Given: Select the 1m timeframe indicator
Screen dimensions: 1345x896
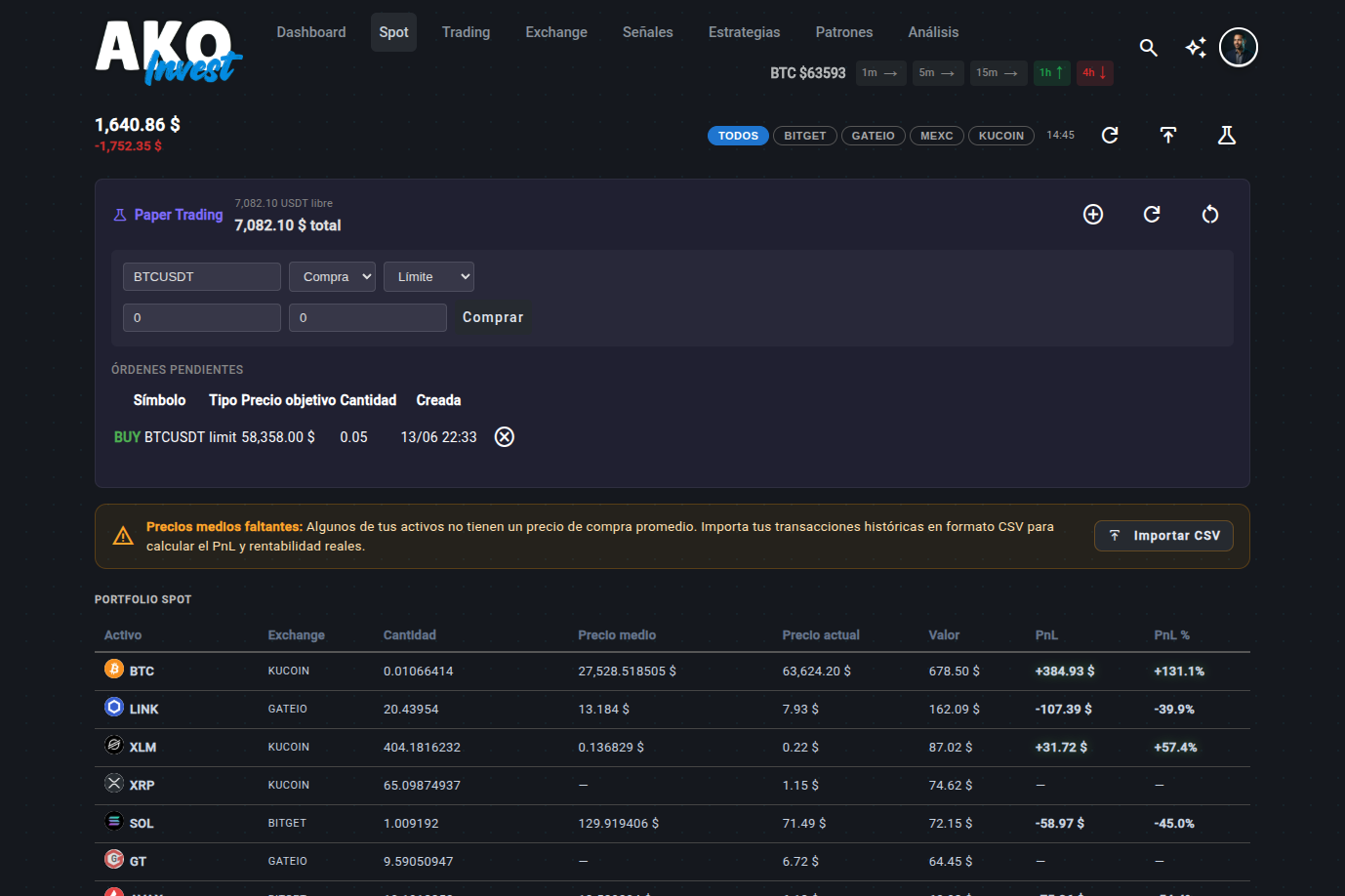Looking at the screenshot, I should (x=881, y=73).
